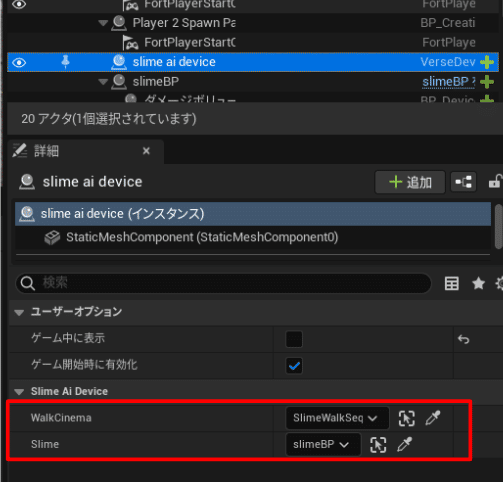Click Slime property label
Image resolution: width=503 pixels, height=482 pixels.
(45, 444)
